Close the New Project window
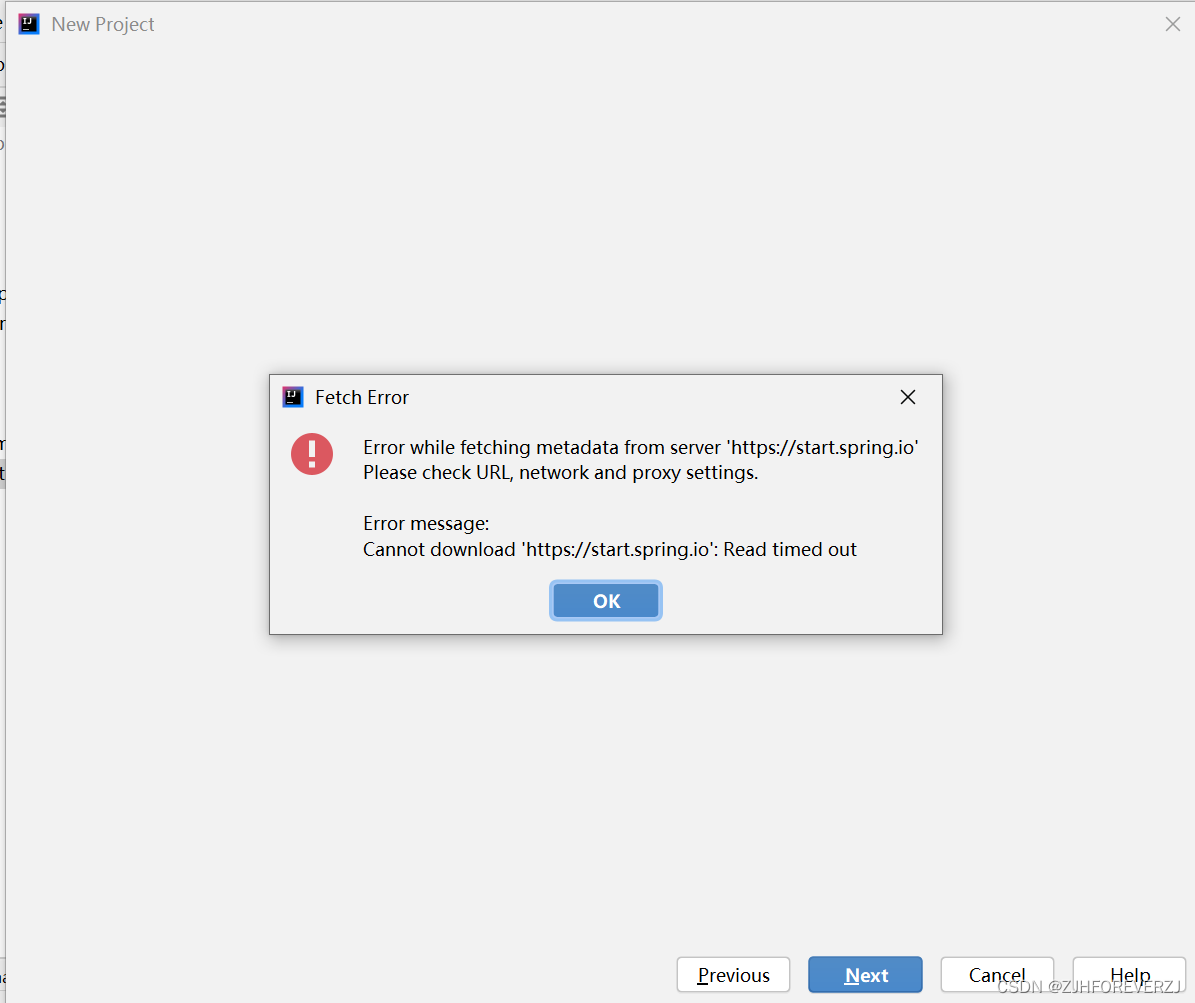This screenshot has height=1003, width=1195. (1173, 24)
